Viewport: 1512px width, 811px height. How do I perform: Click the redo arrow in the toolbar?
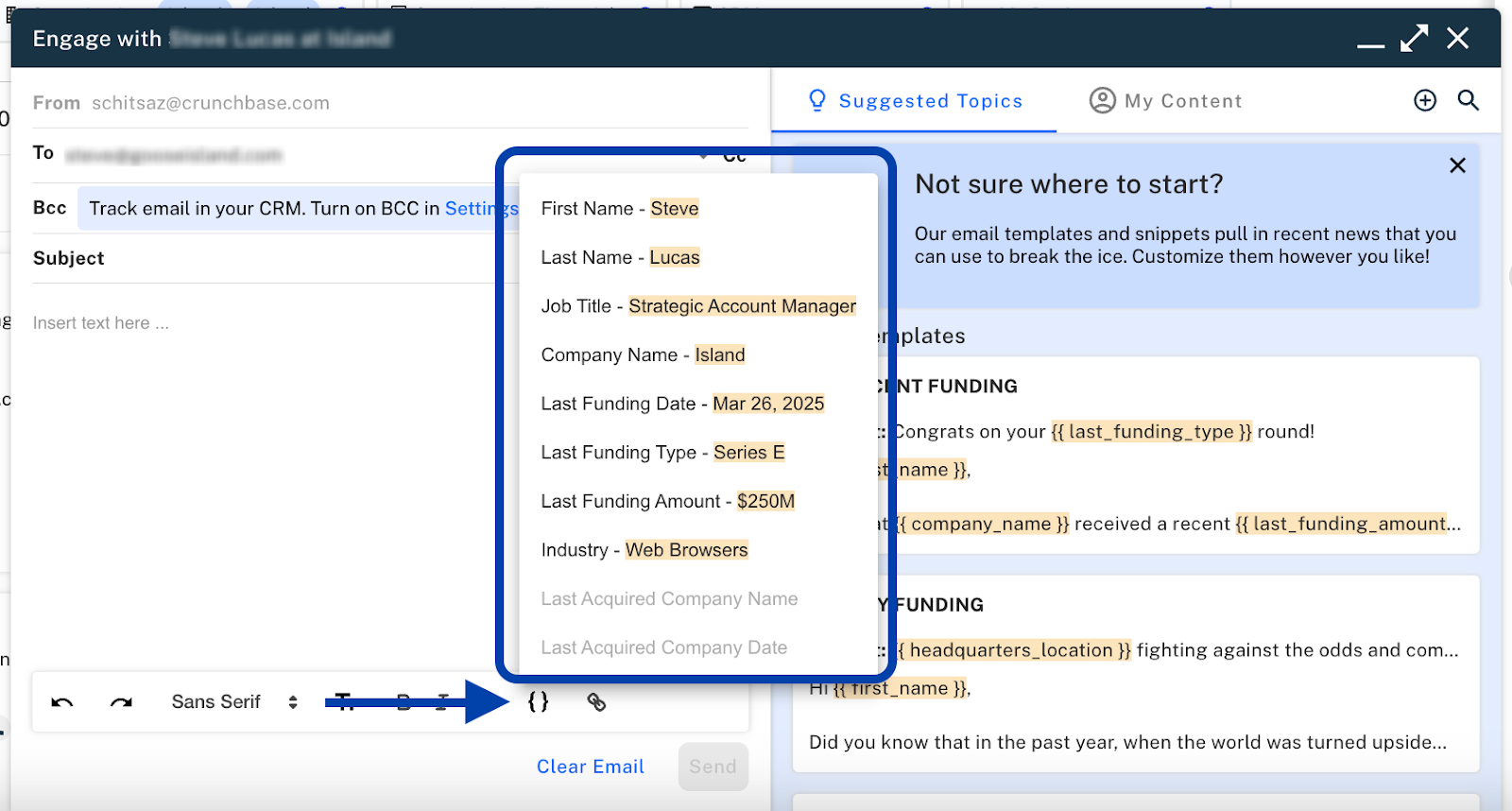pos(121,701)
